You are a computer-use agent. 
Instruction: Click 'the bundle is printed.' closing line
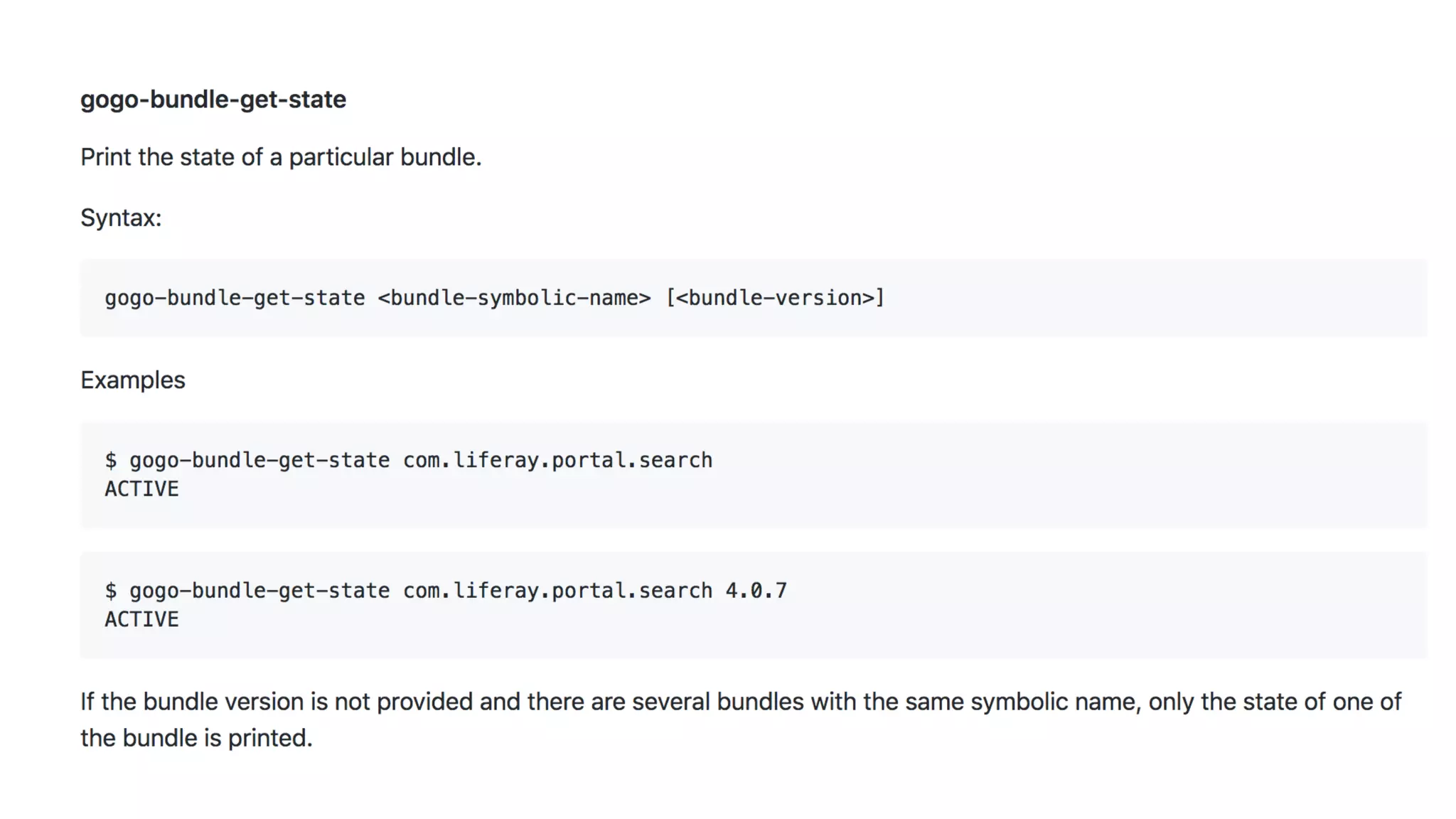tap(196, 738)
